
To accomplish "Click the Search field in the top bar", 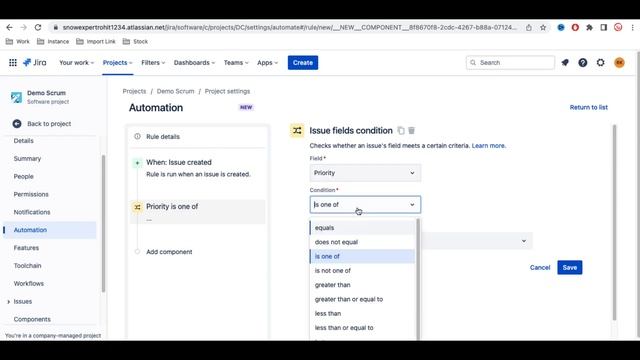I will tap(510, 62).
